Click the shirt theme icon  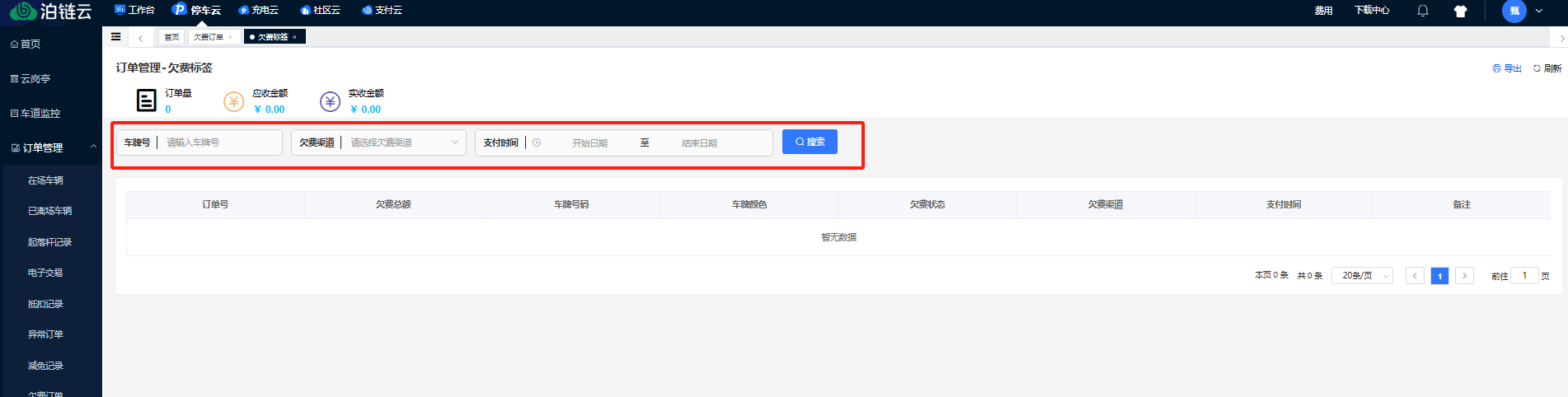pyautogui.click(x=1461, y=12)
